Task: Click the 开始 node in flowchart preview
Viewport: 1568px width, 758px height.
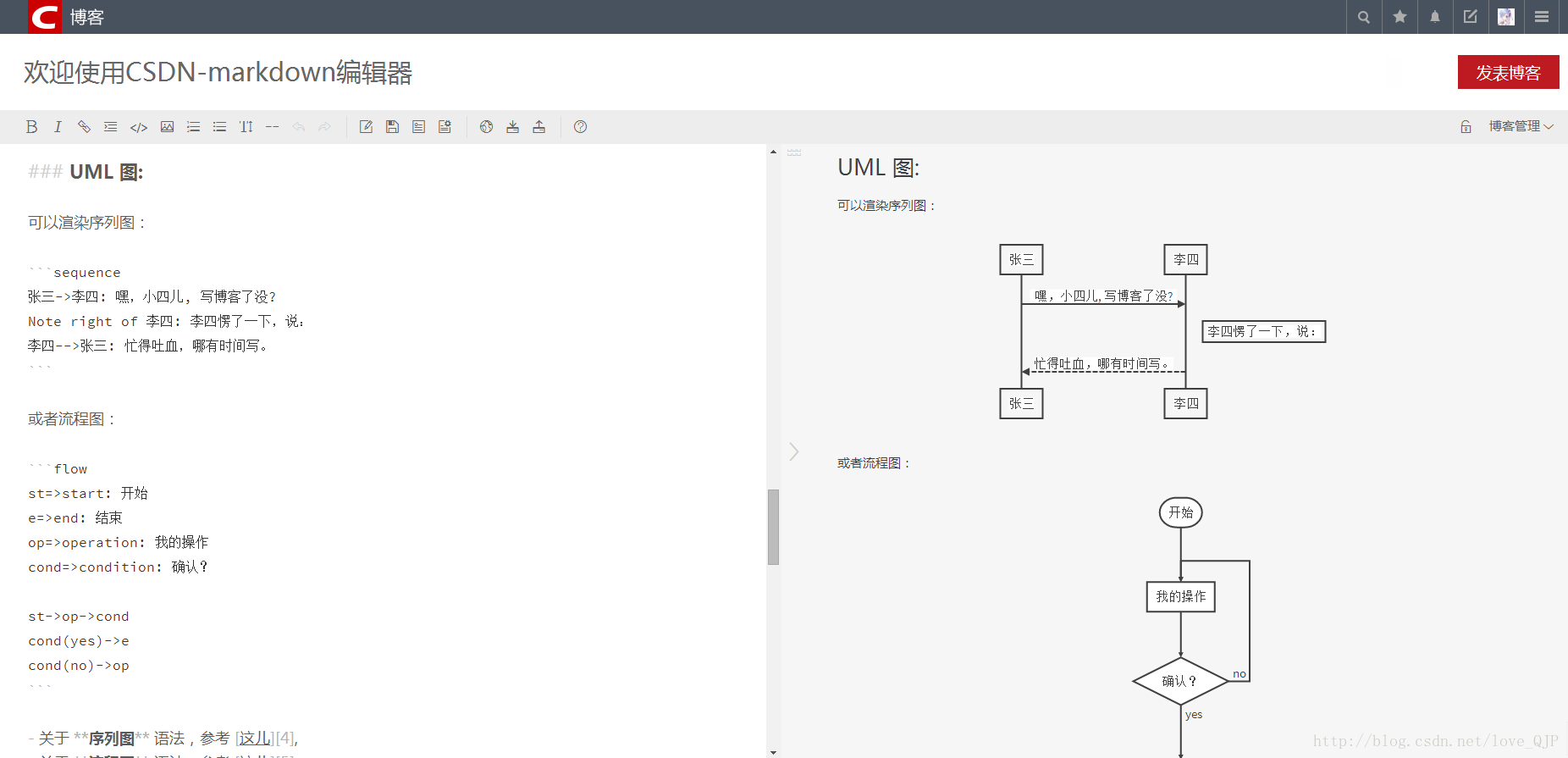Action: click(1180, 512)
